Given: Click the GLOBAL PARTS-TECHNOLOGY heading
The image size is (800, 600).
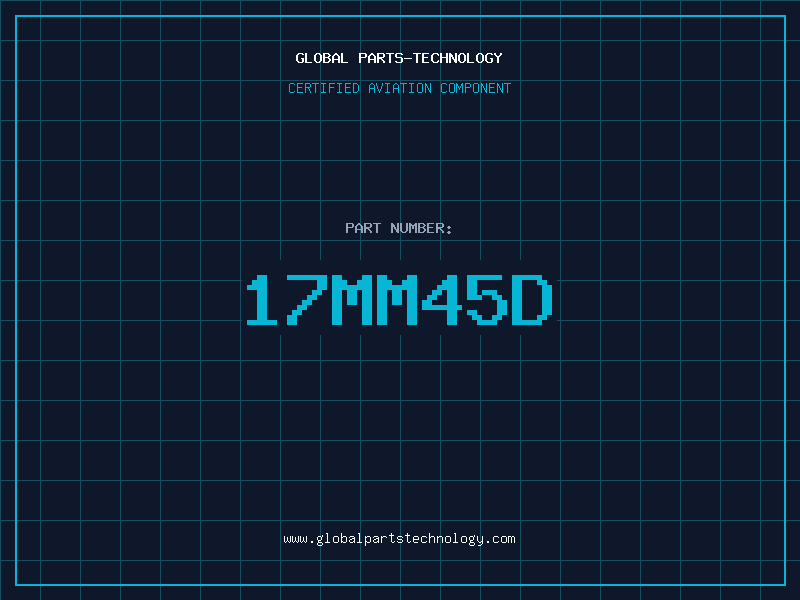Looking at the screenshot, I should coord(399,58).
